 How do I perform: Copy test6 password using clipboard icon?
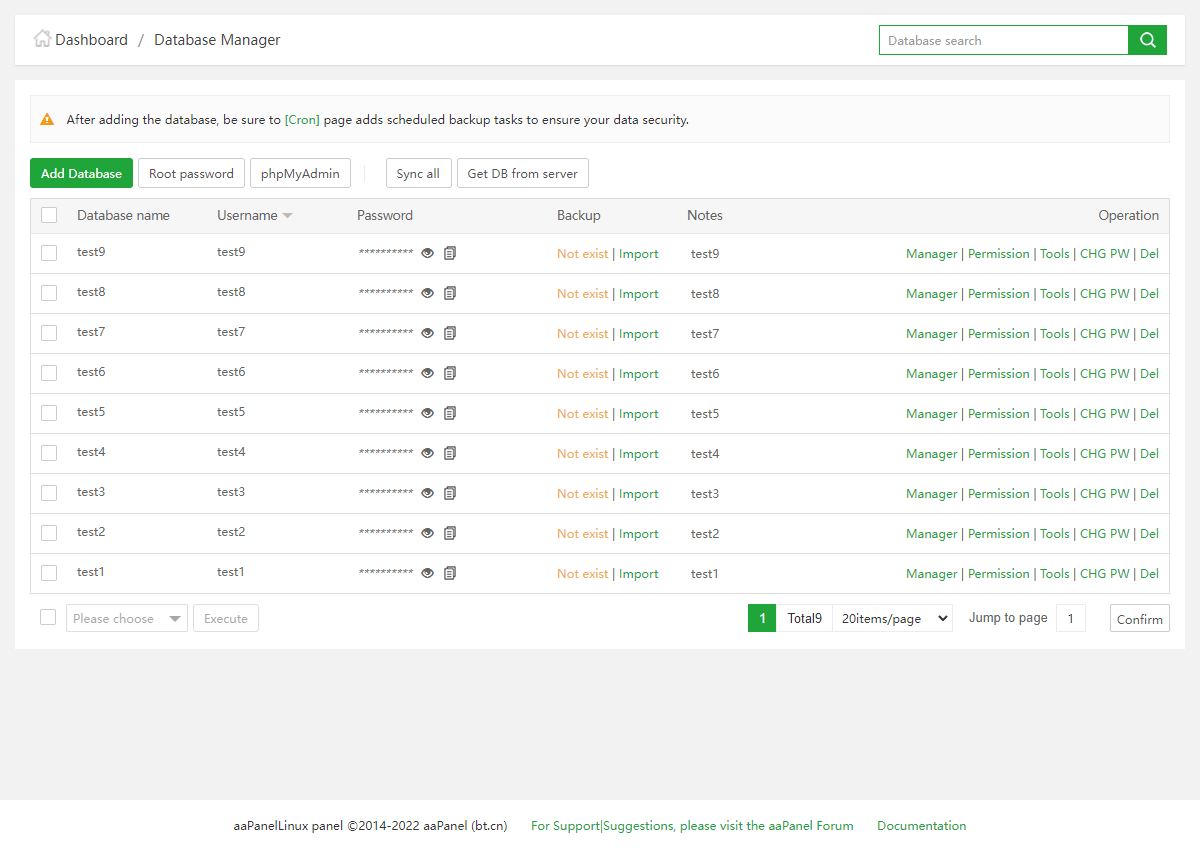450,373
